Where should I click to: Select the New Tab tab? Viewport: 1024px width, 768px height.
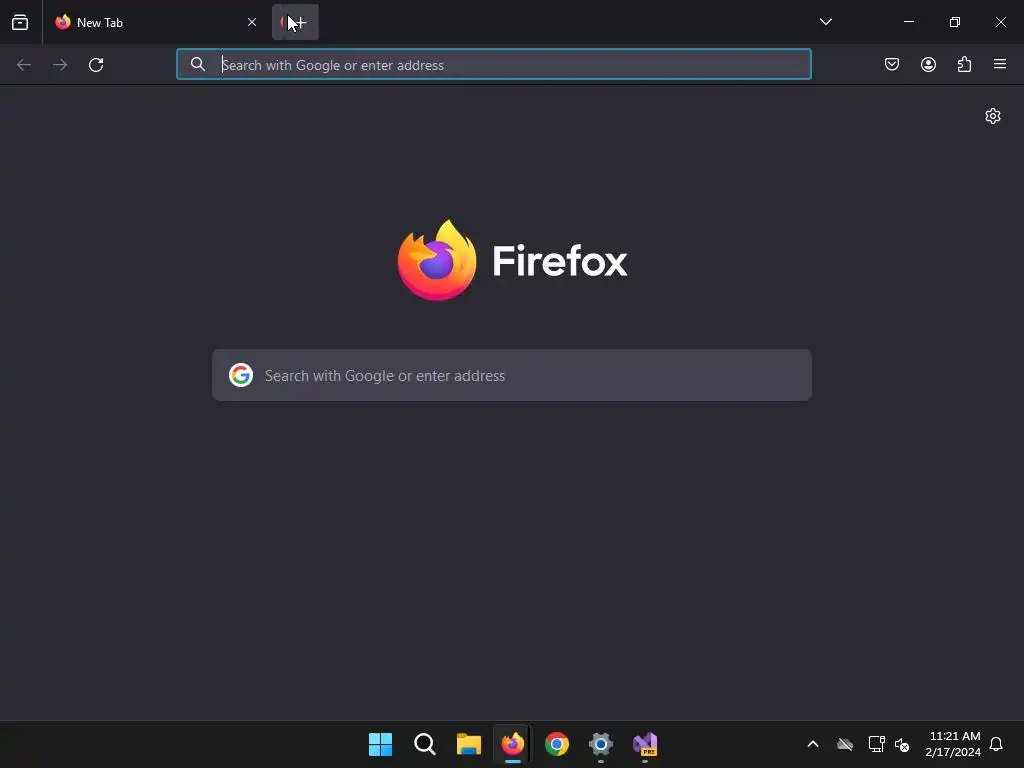click(x=157, y=22)
